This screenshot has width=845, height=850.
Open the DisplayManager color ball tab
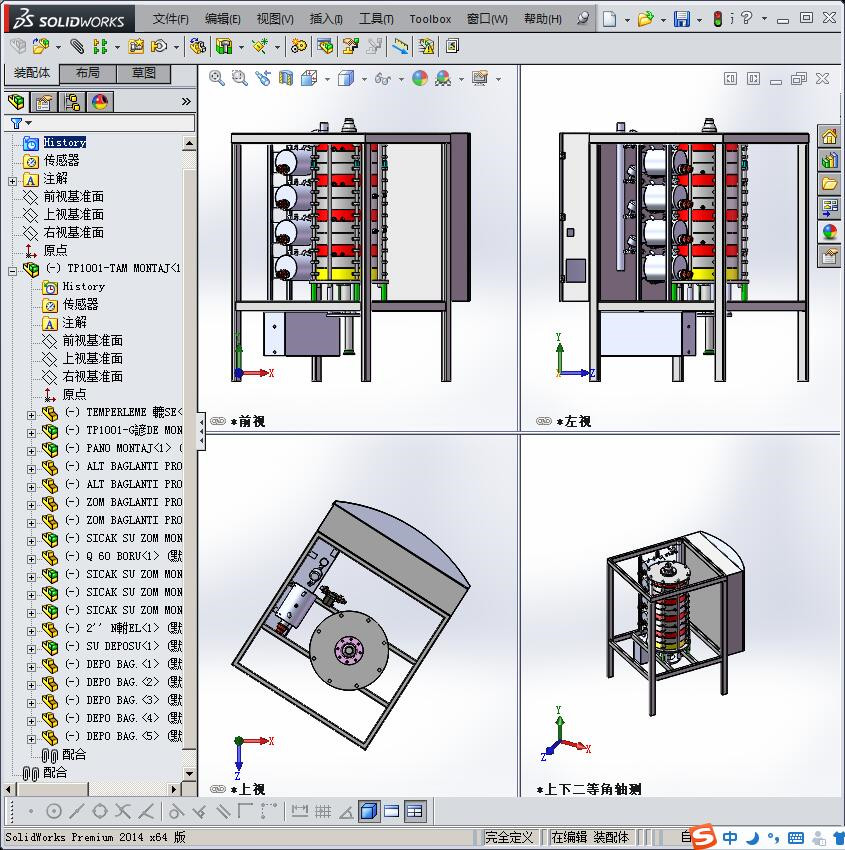(100, 102)
